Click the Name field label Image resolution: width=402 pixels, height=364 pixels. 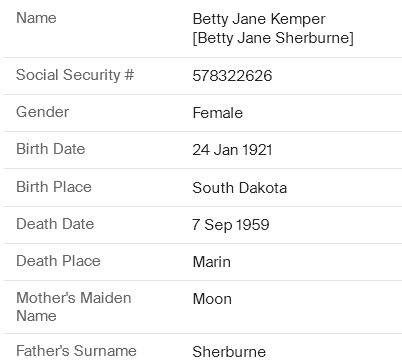click(x=36, y=18)
